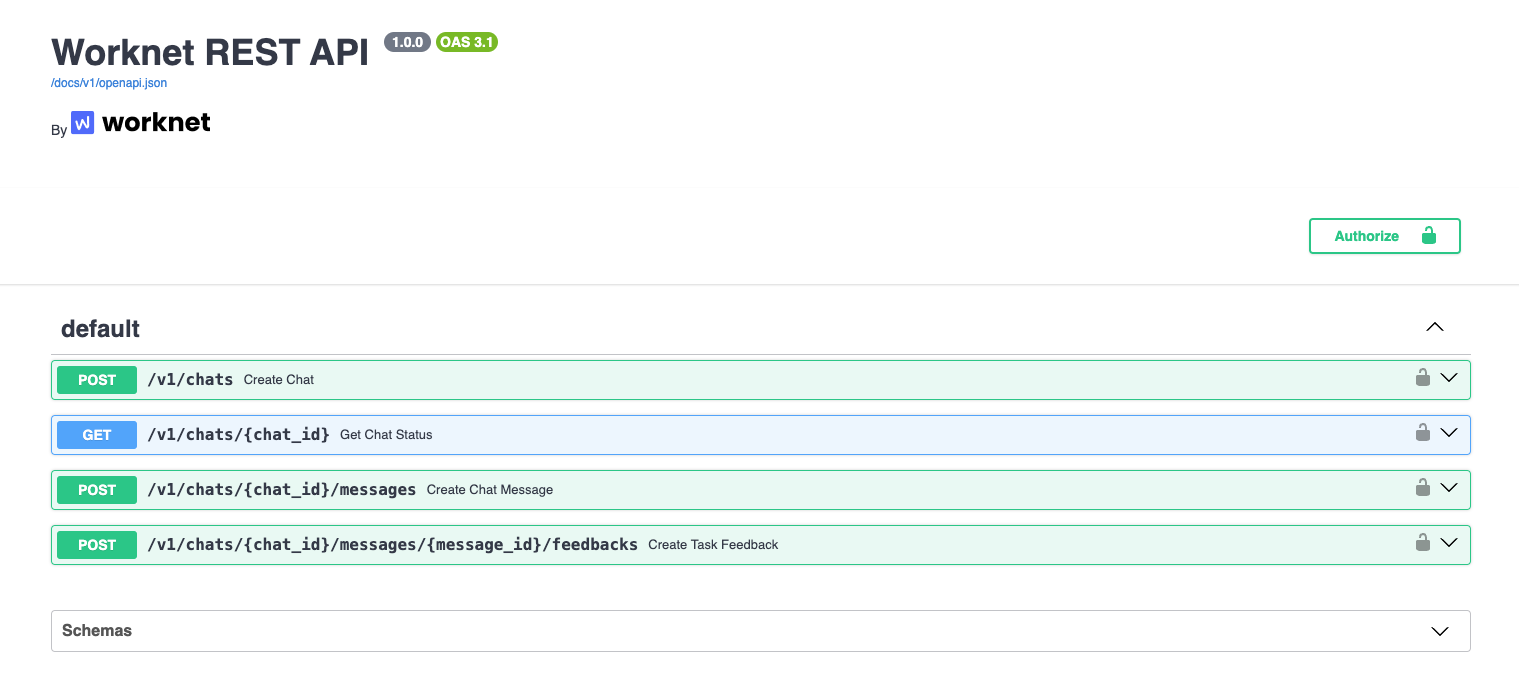Expand the Create Chat endpoint chevron
The image size is (1519, 688).
[x=1449, y=378]
